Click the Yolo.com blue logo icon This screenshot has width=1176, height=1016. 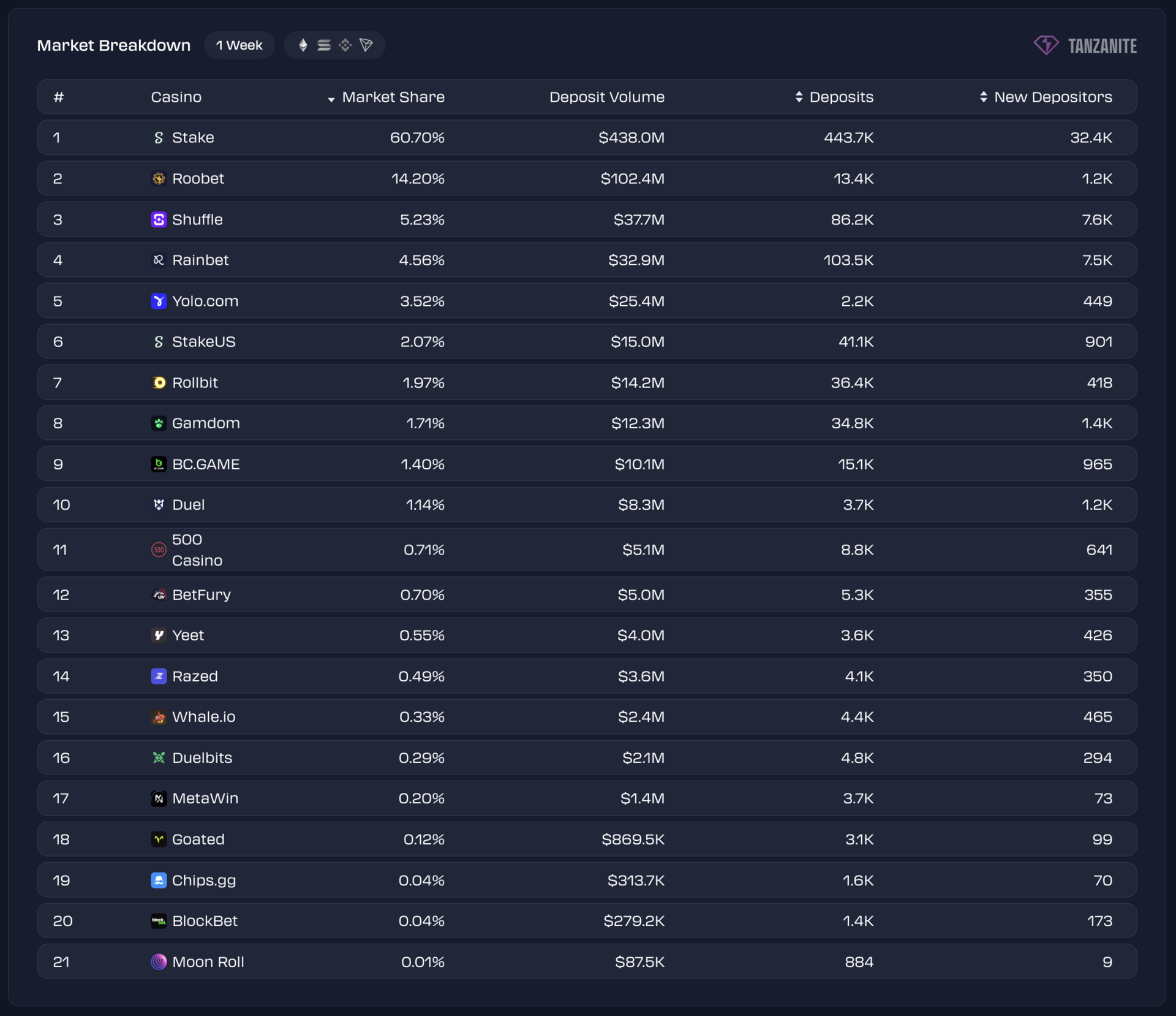pyautogui.click(x=159, y=301)
